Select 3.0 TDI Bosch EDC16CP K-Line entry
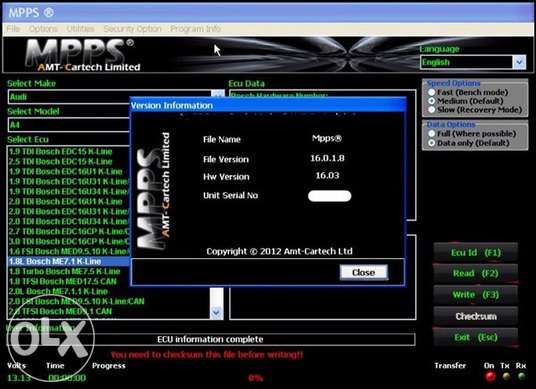 coord(68,241)
